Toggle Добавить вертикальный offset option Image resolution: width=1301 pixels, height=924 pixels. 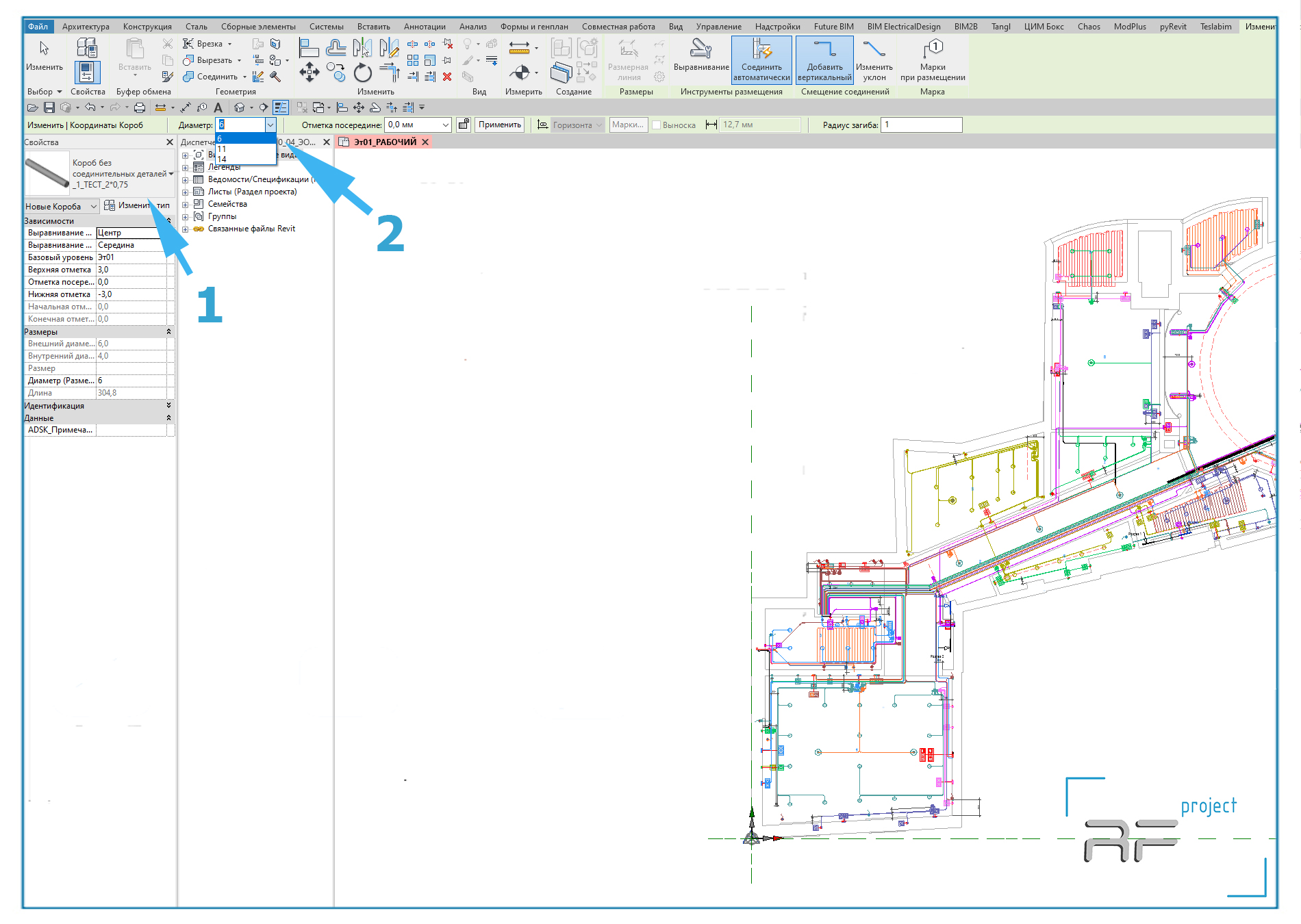(824, 60)
